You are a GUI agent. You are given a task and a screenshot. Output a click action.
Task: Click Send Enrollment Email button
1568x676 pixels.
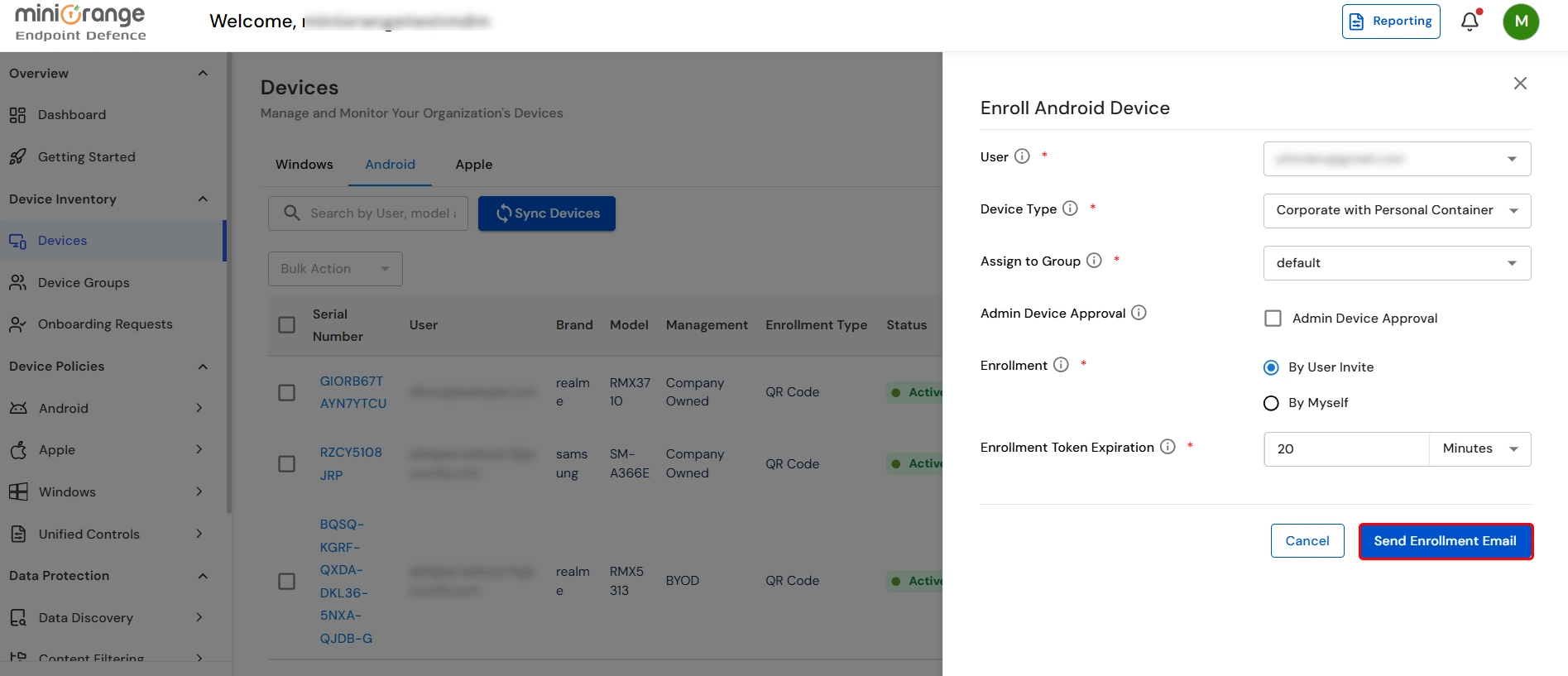coord(1446,541)
